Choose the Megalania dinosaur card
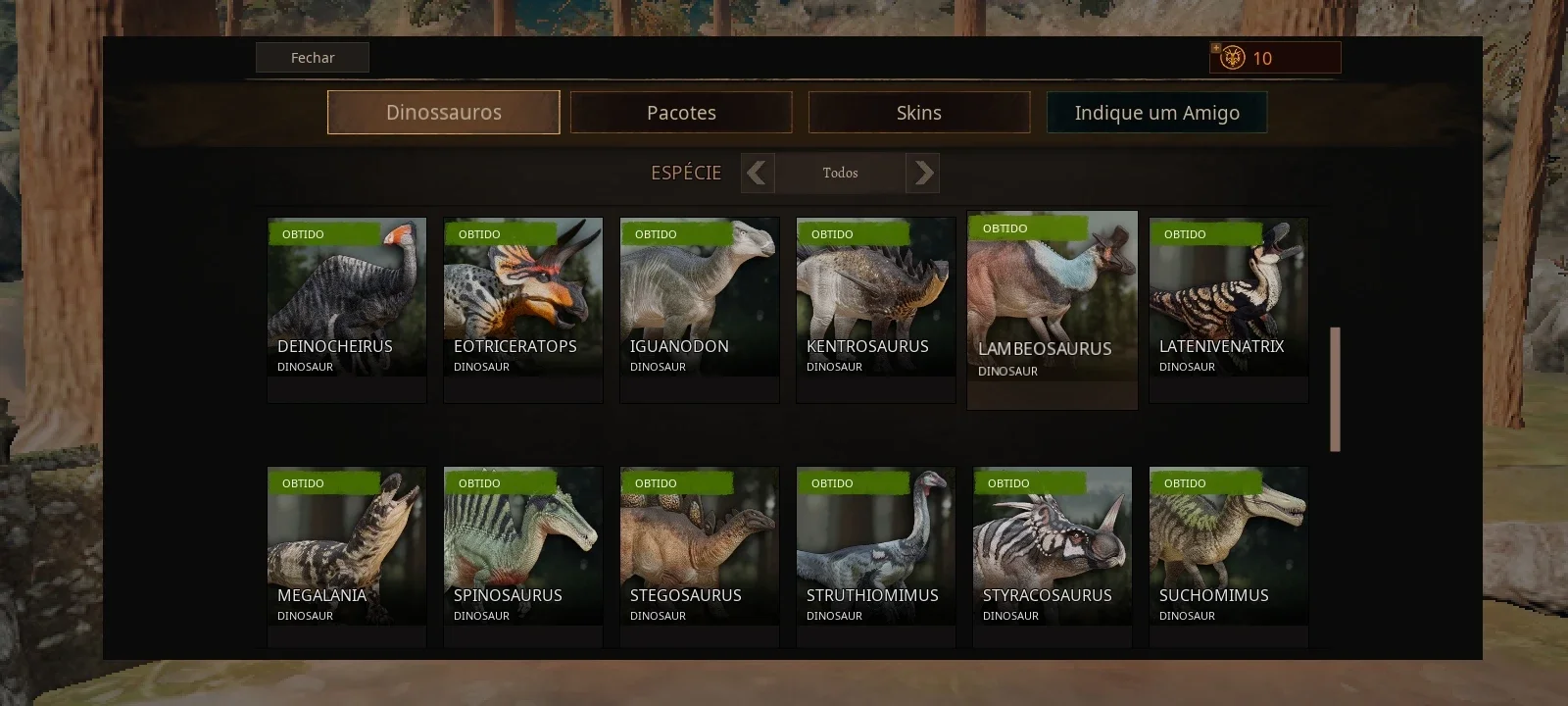1568x706 pixels. click(347, 556)
